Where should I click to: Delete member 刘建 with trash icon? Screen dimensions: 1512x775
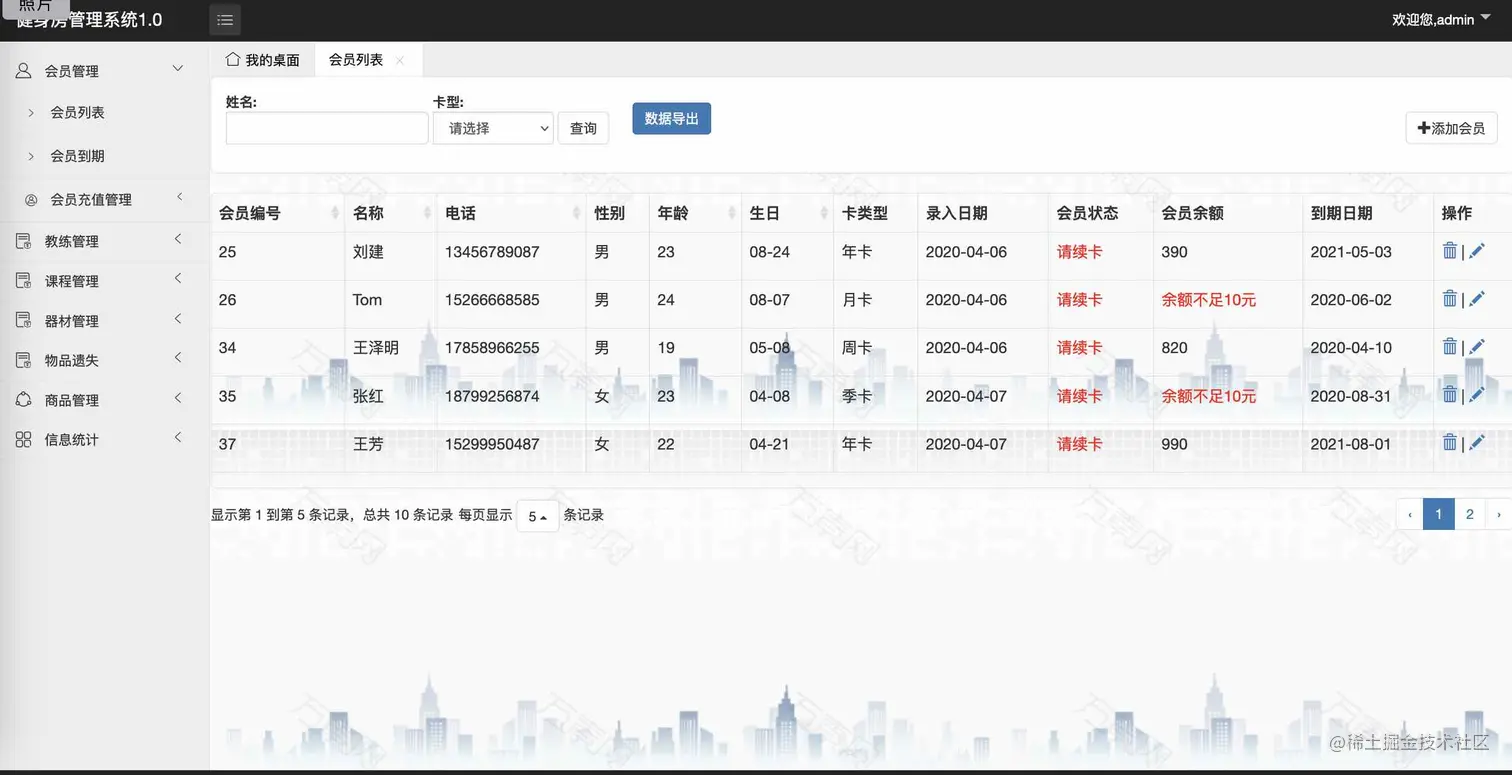coord(1449,251)
